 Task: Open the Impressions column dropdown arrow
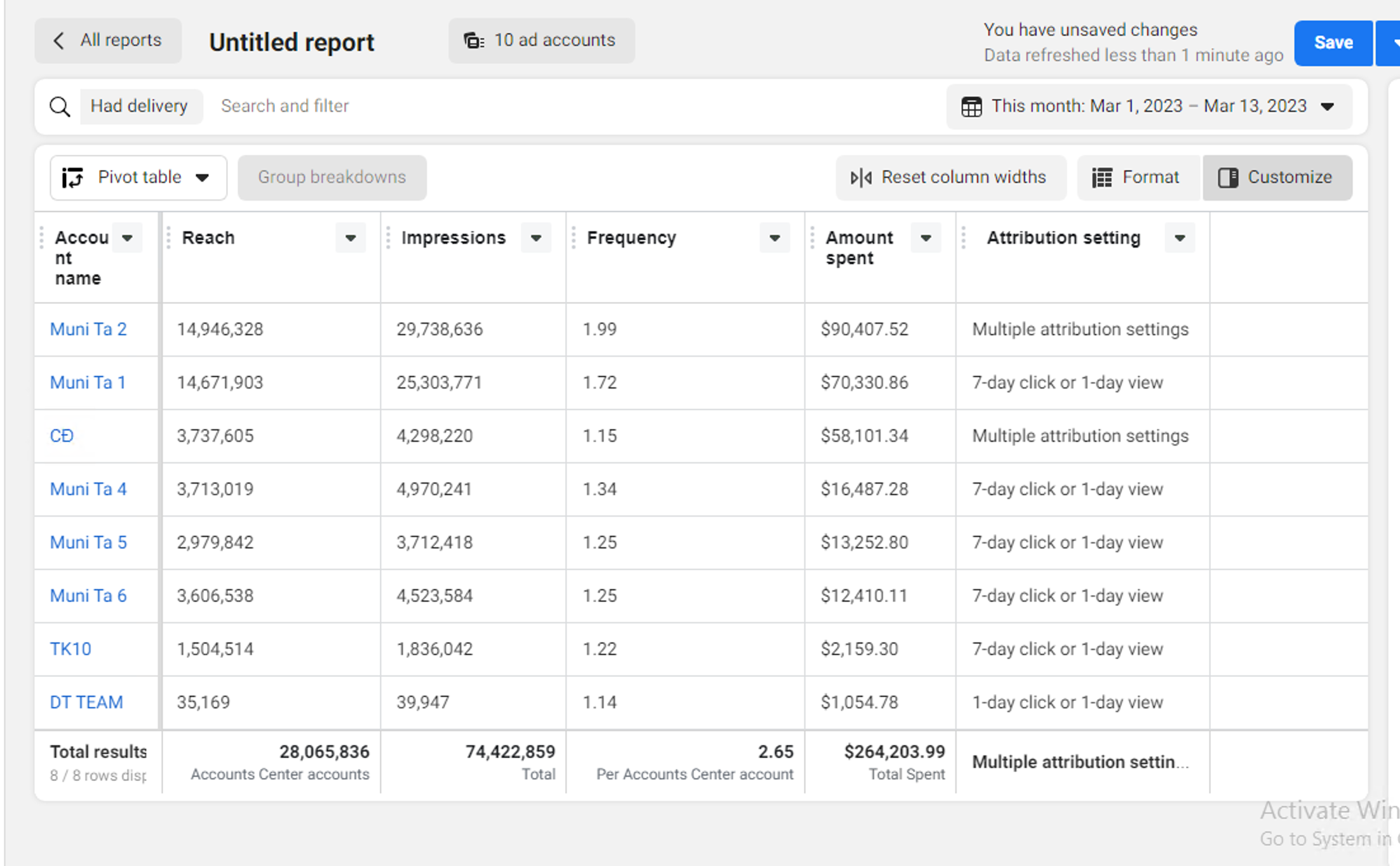[x=536, y=238]
